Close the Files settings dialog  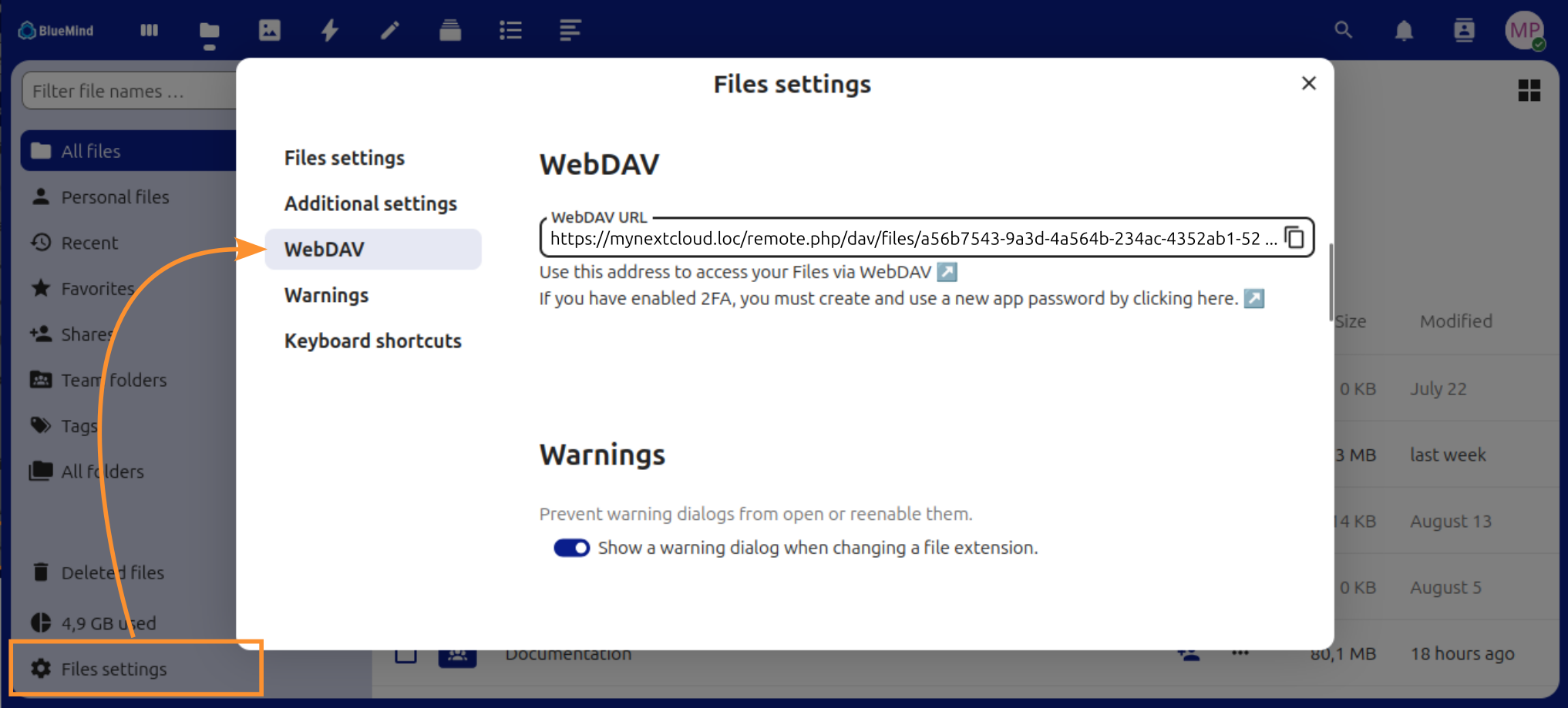tap(1308, 83)
